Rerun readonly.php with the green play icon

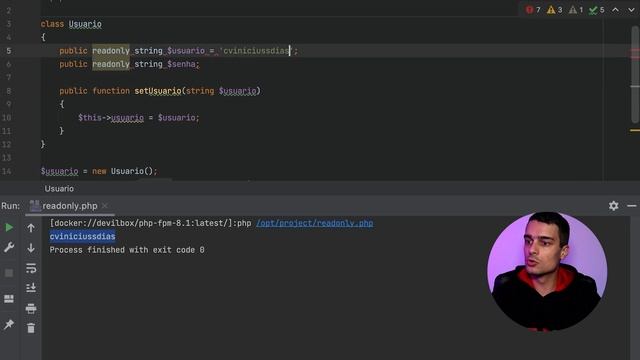9,227
